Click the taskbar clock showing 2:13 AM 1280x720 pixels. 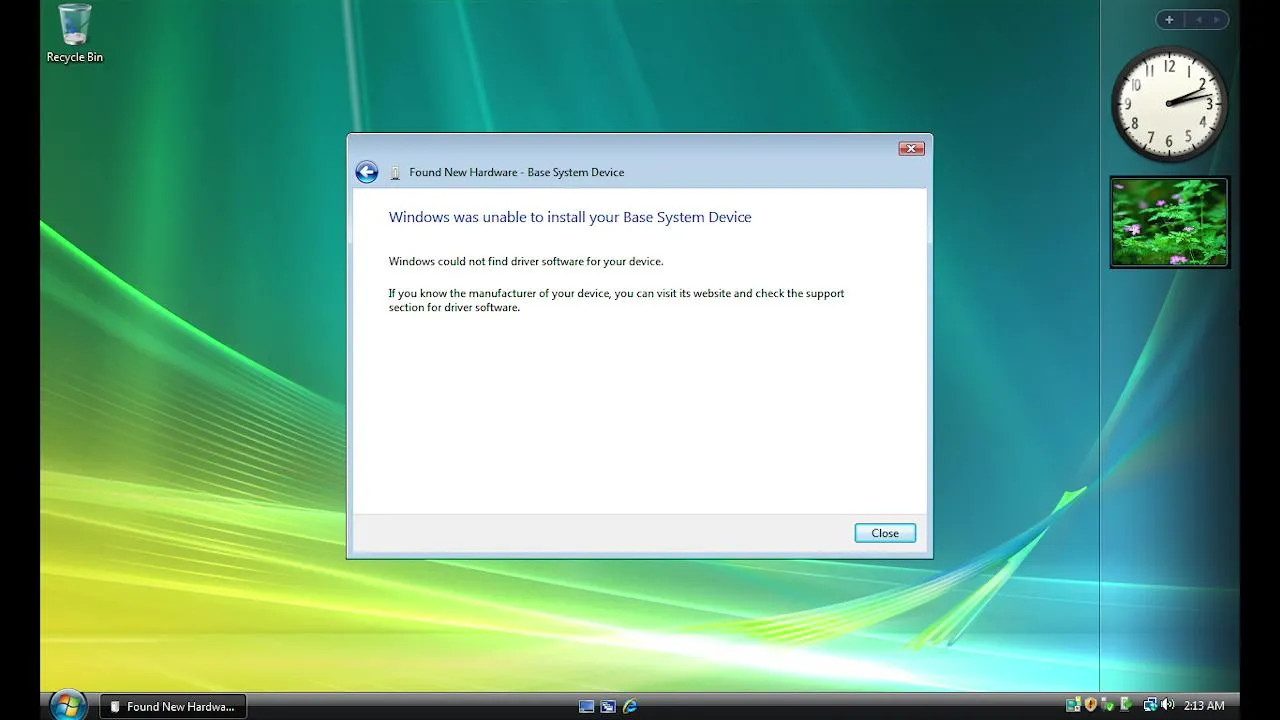point(1204,706)
